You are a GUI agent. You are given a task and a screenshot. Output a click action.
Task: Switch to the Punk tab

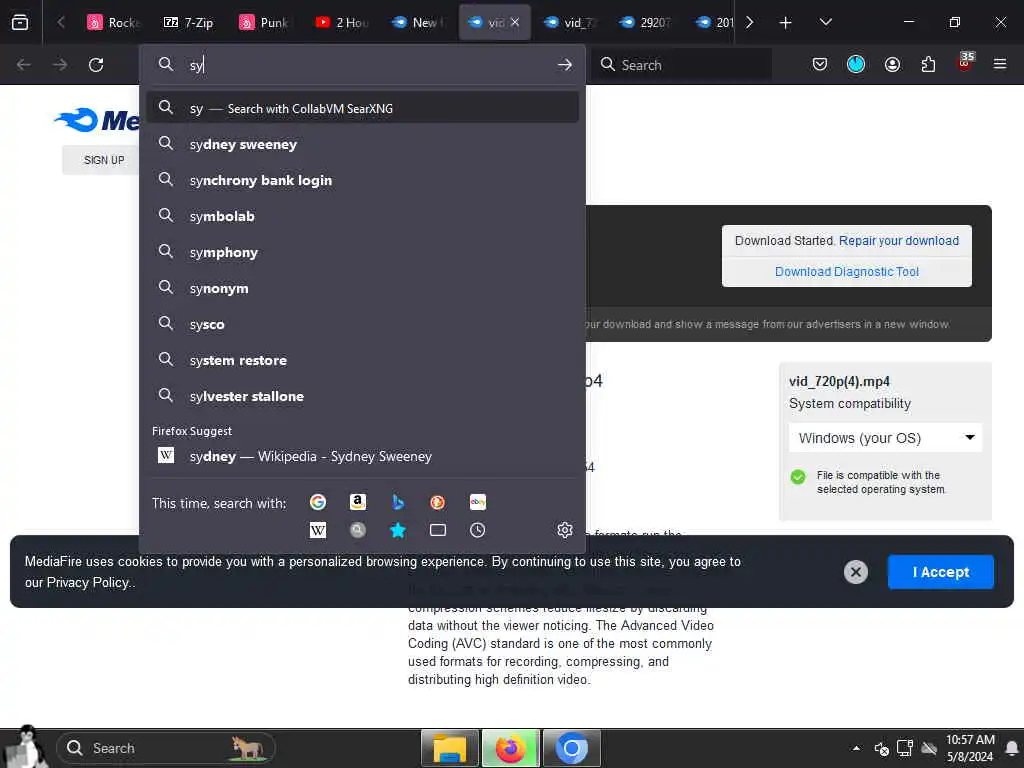click(x=264, y=23)
